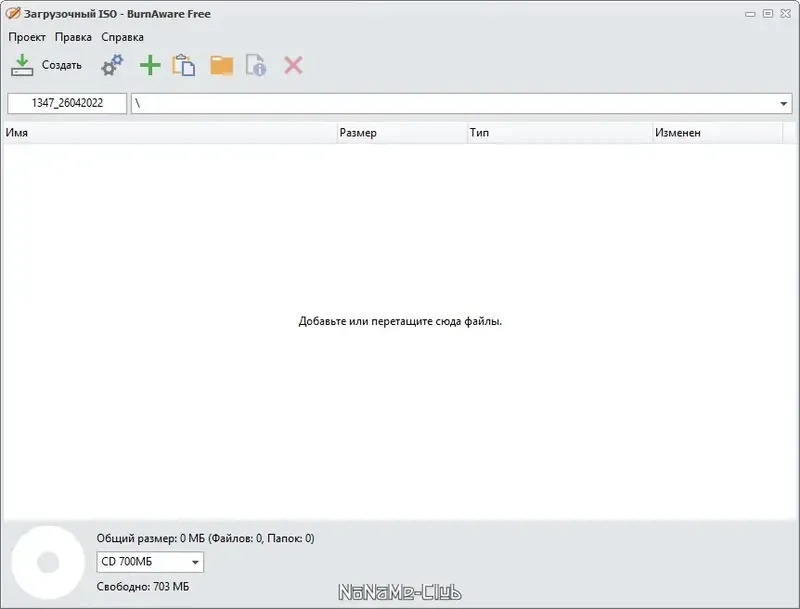Edit the disc label field 1347_26042022

pyautogui.click(x=67, y=103)
